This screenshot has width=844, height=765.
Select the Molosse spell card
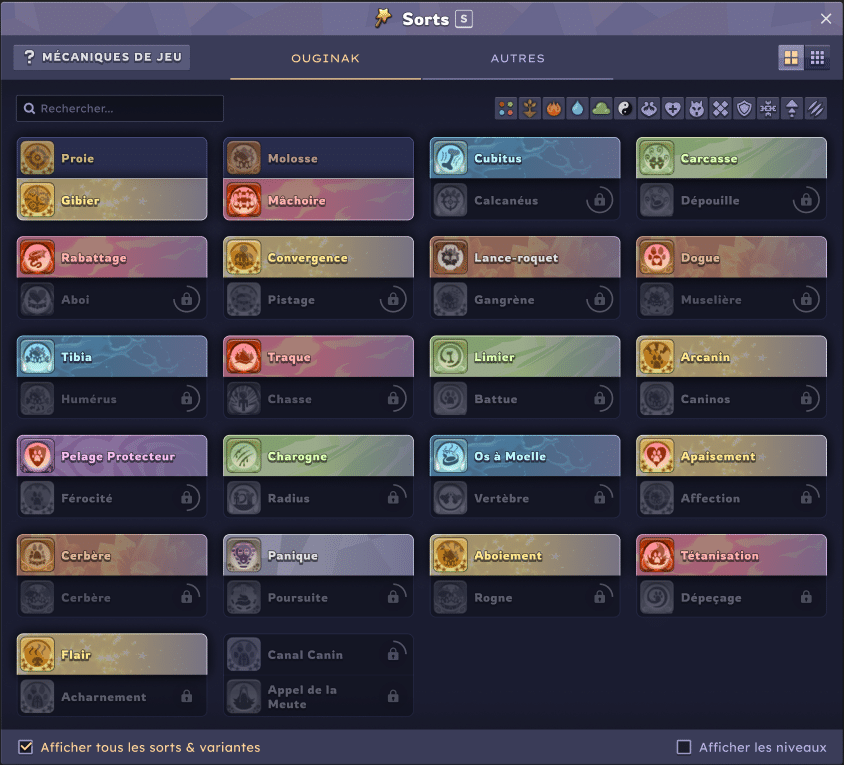pos(319,158)
